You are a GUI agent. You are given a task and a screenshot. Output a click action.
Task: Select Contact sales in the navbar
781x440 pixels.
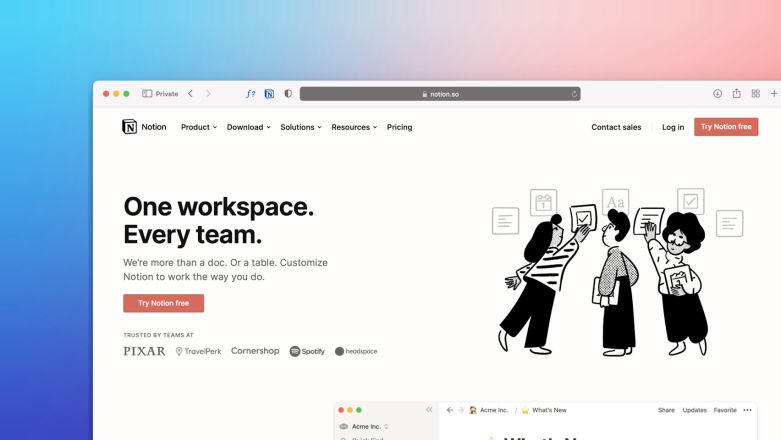coord(616,127)
